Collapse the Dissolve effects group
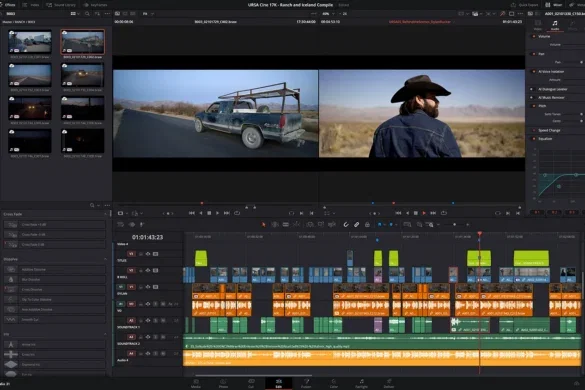This screenshot has width=585, height=390. pyautogui.click(x=105, y=259)
